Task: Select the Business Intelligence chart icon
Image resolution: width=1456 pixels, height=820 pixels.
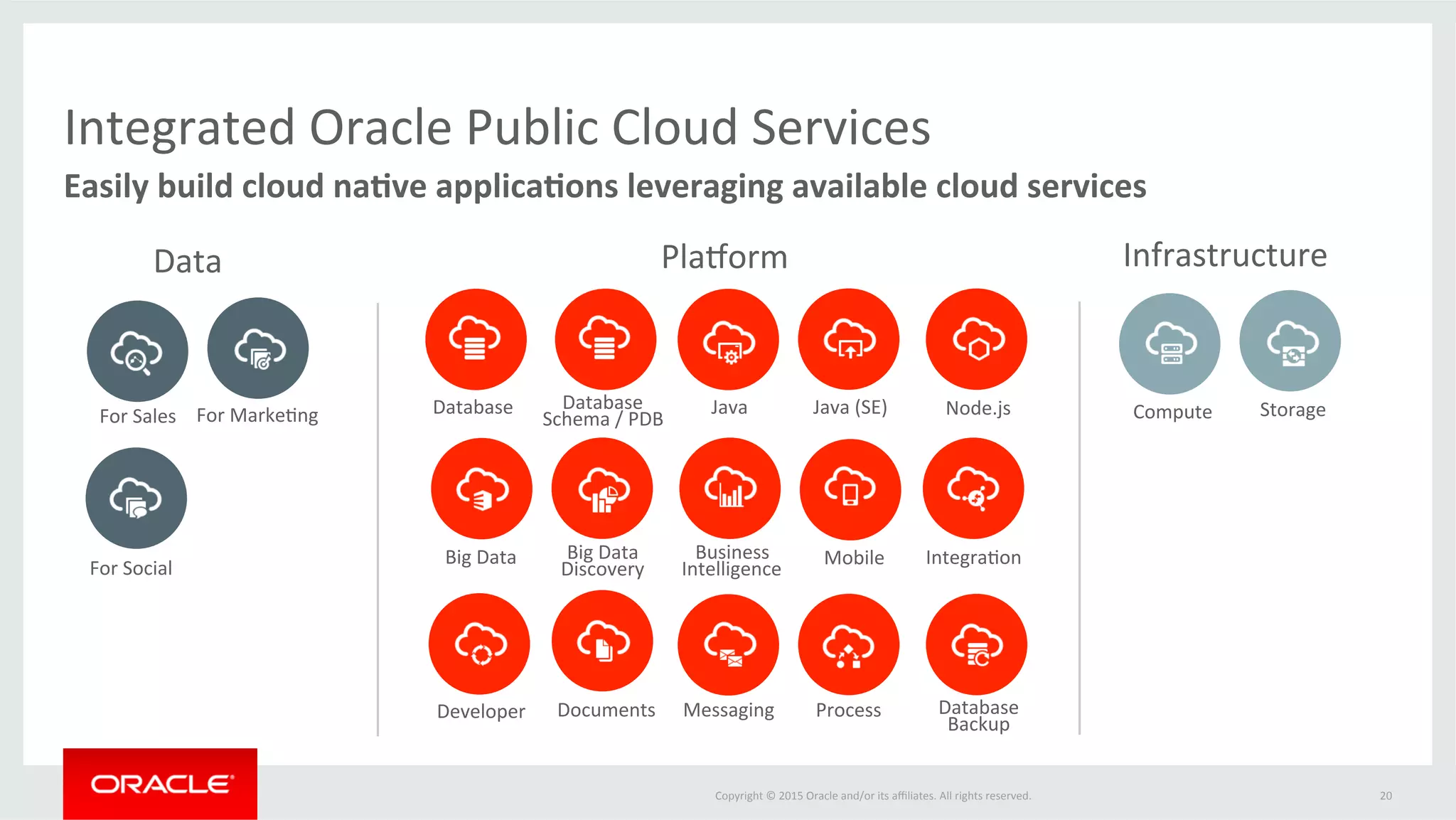Action: tap(729, 488)
